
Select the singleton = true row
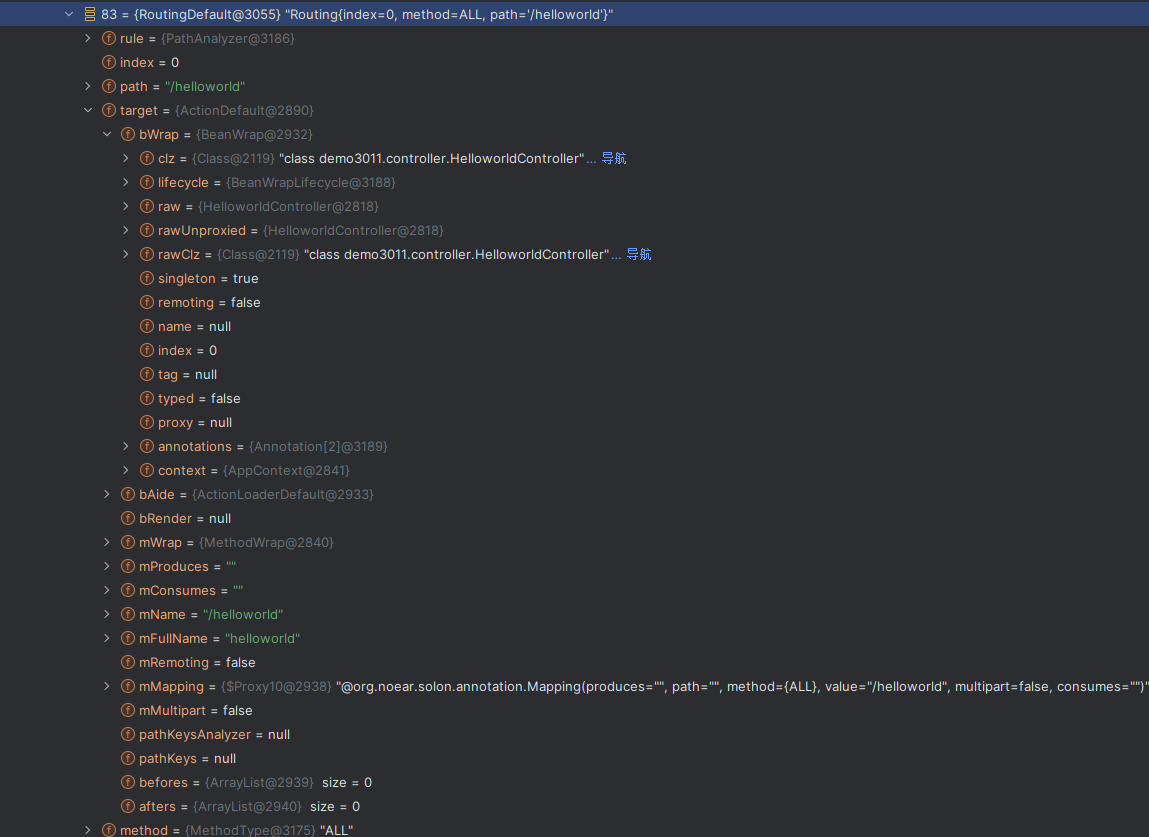(x=574, y=279)
